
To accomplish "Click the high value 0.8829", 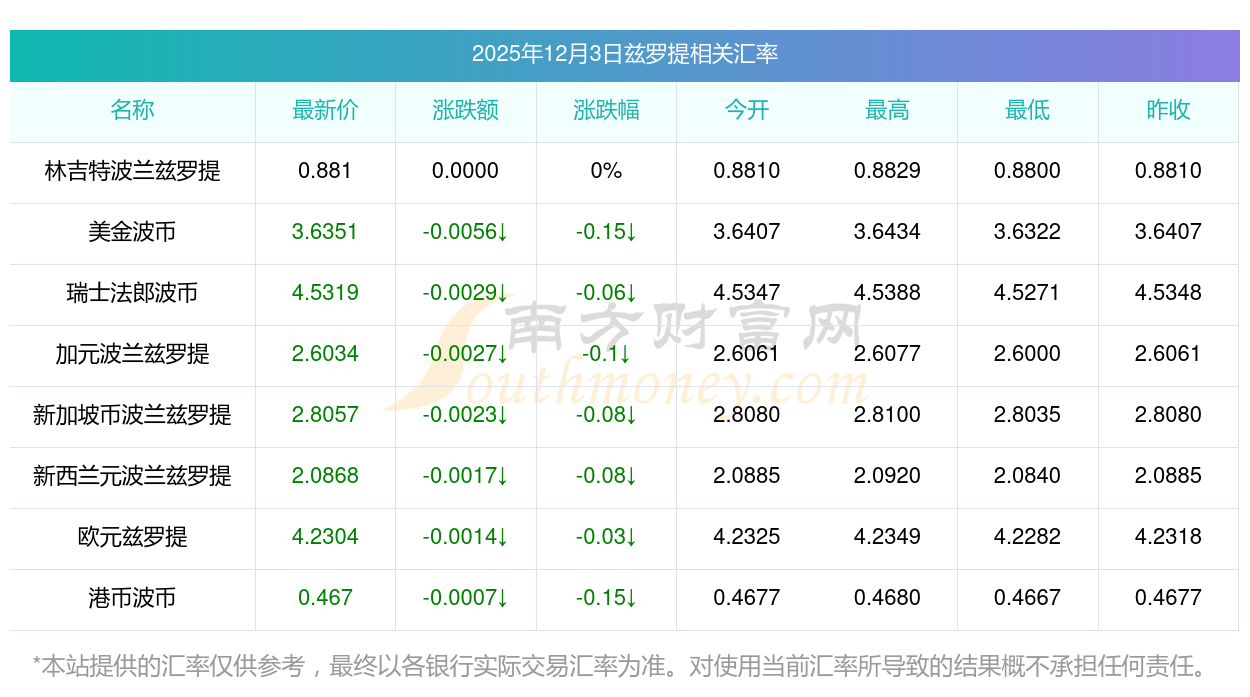I will (887, 171).
